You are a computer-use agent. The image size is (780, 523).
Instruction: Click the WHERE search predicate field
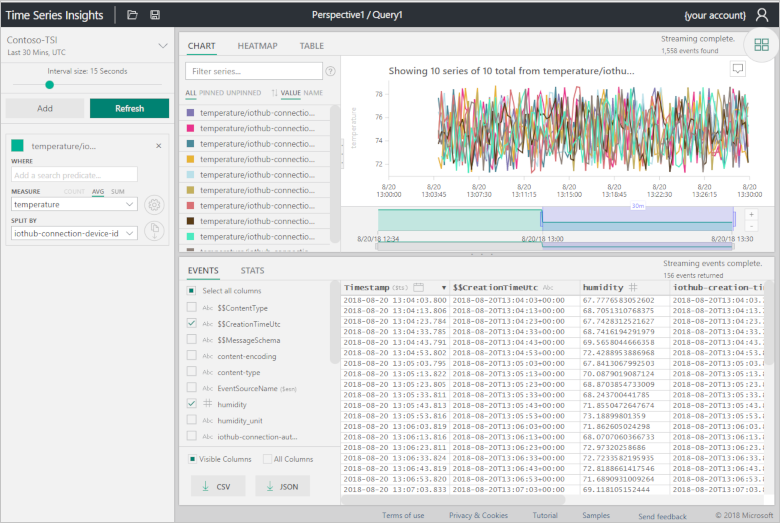click(74, 175)
